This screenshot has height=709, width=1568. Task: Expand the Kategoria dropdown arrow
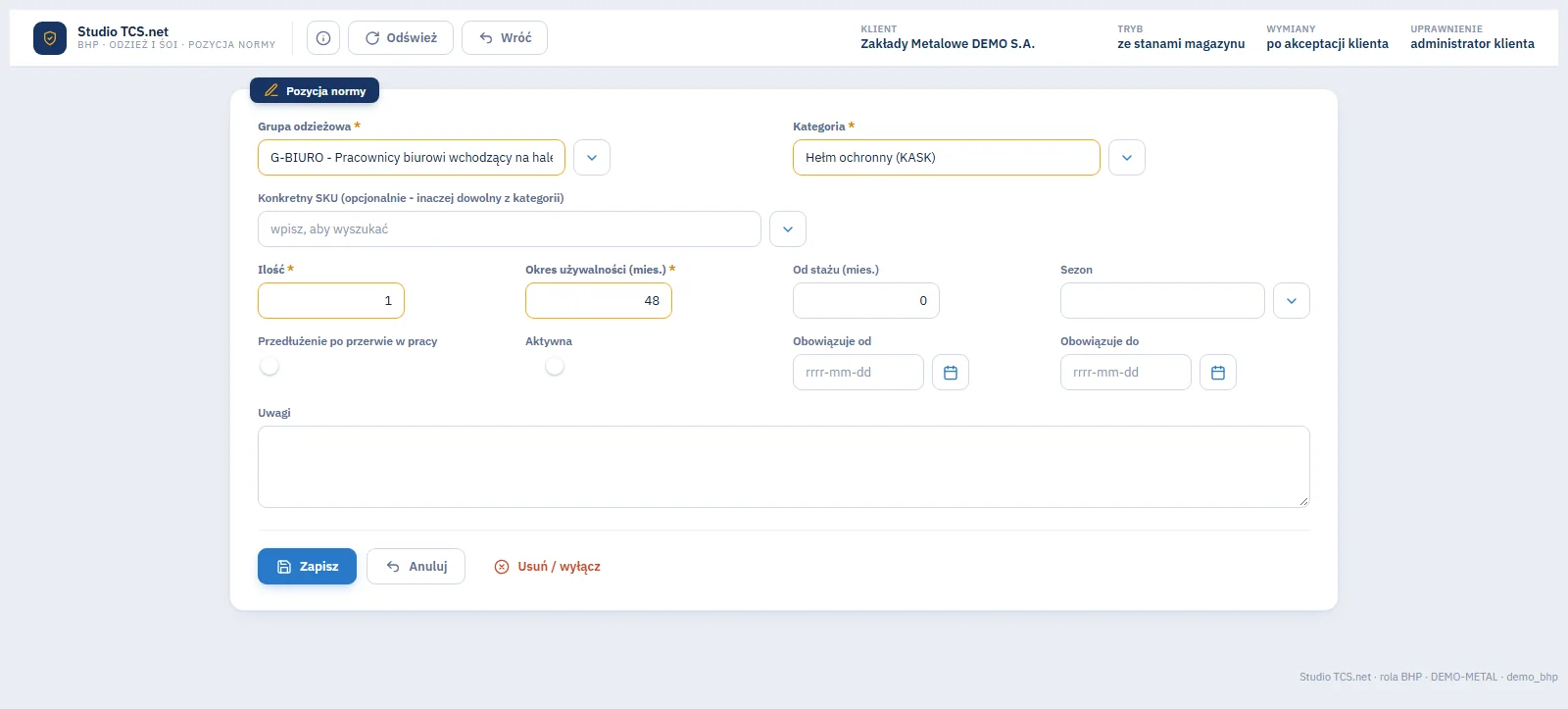click(x=1127, y=158)
